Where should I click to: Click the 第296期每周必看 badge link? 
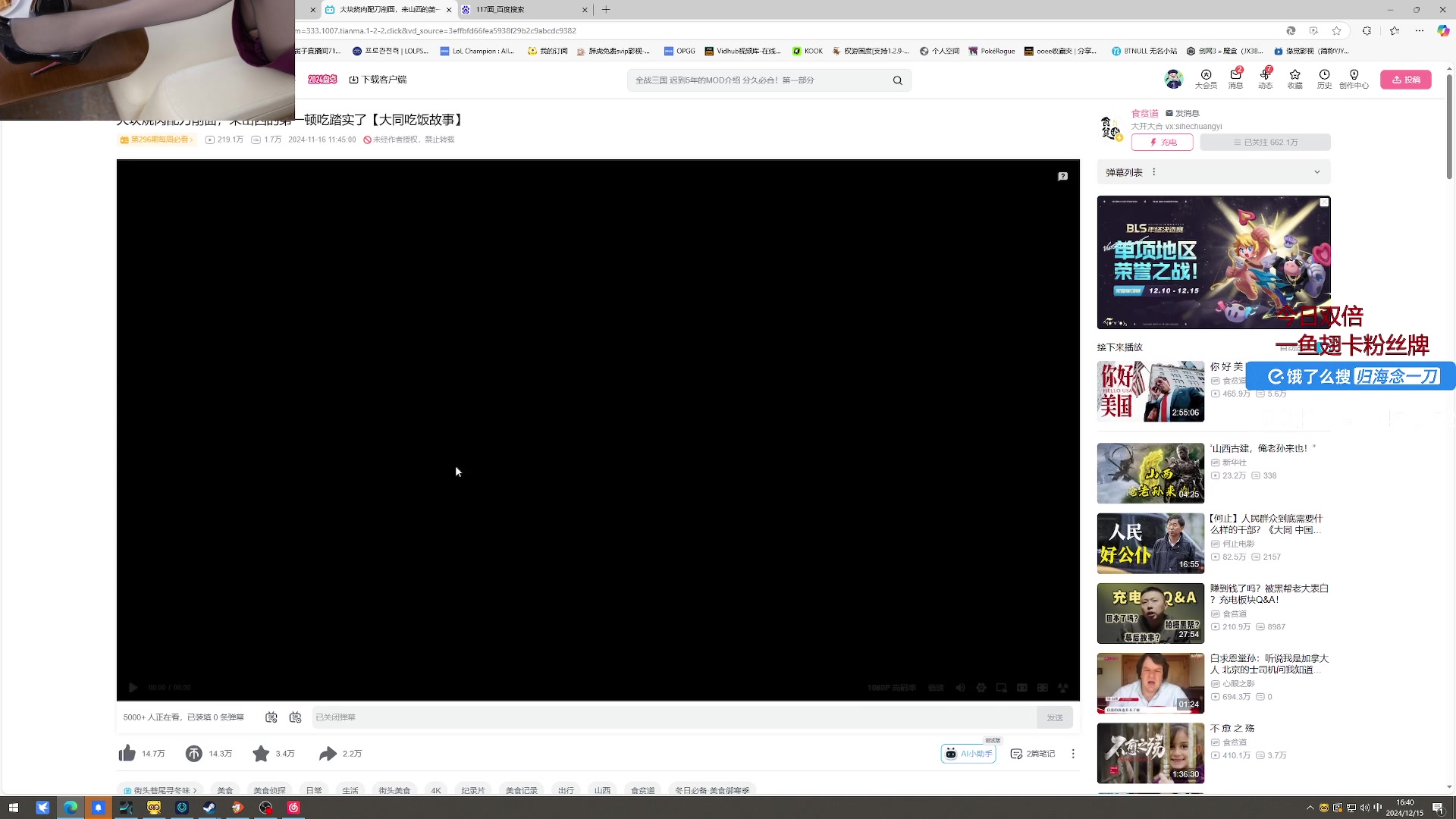[x=157, y=140]
